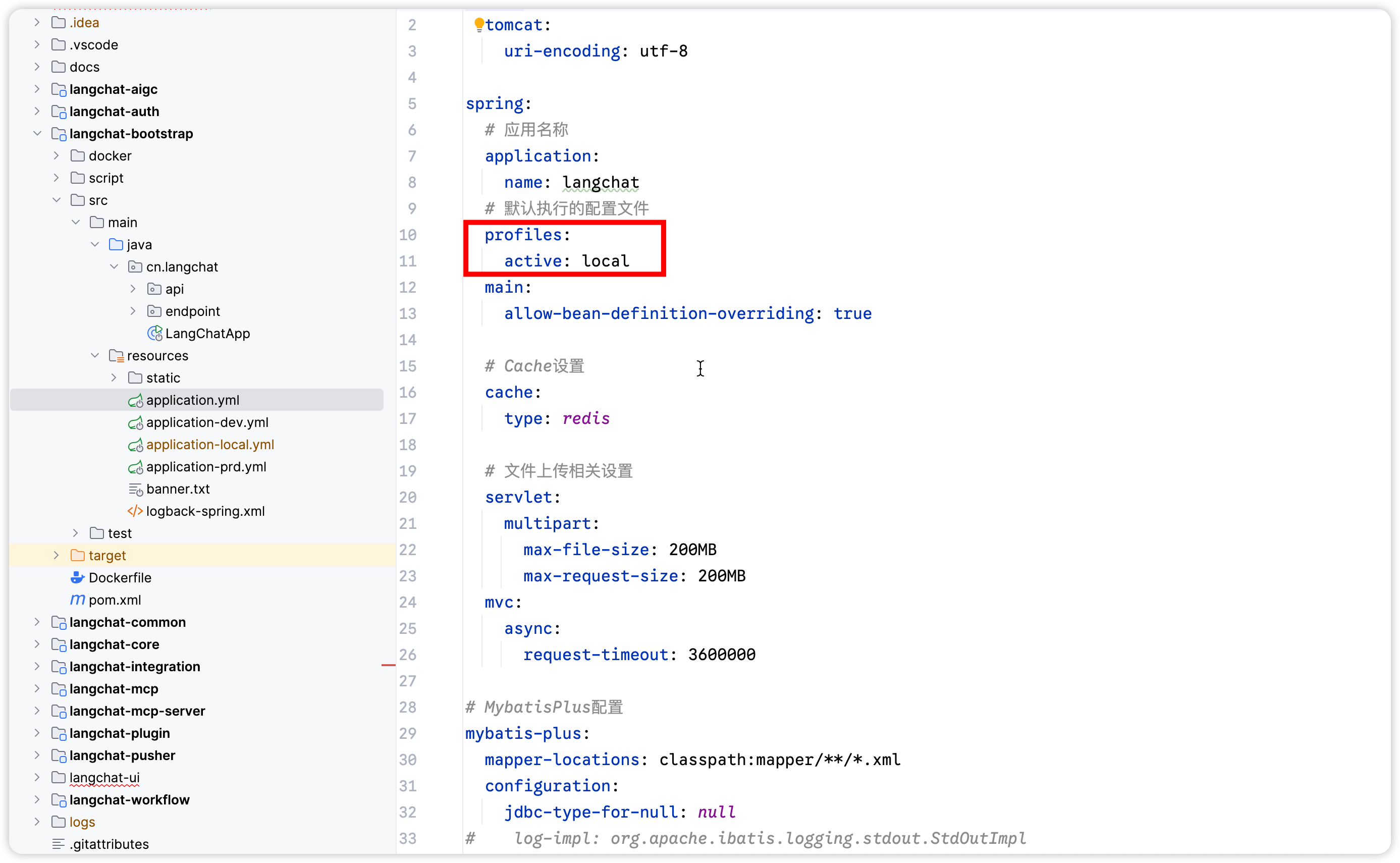Click the Dockerfile whale icon
The height and width of the screenshot is (863, 1400).
(x=78, y=578)
